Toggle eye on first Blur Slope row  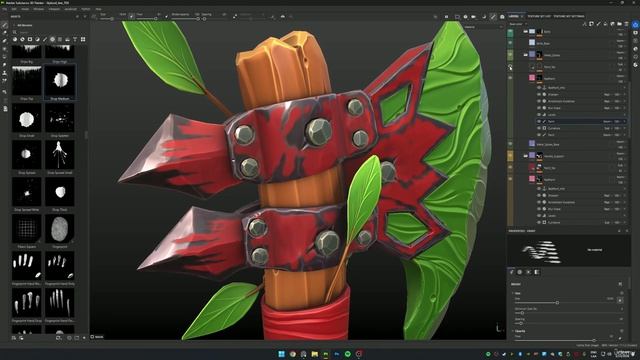[x=539, y=108]
